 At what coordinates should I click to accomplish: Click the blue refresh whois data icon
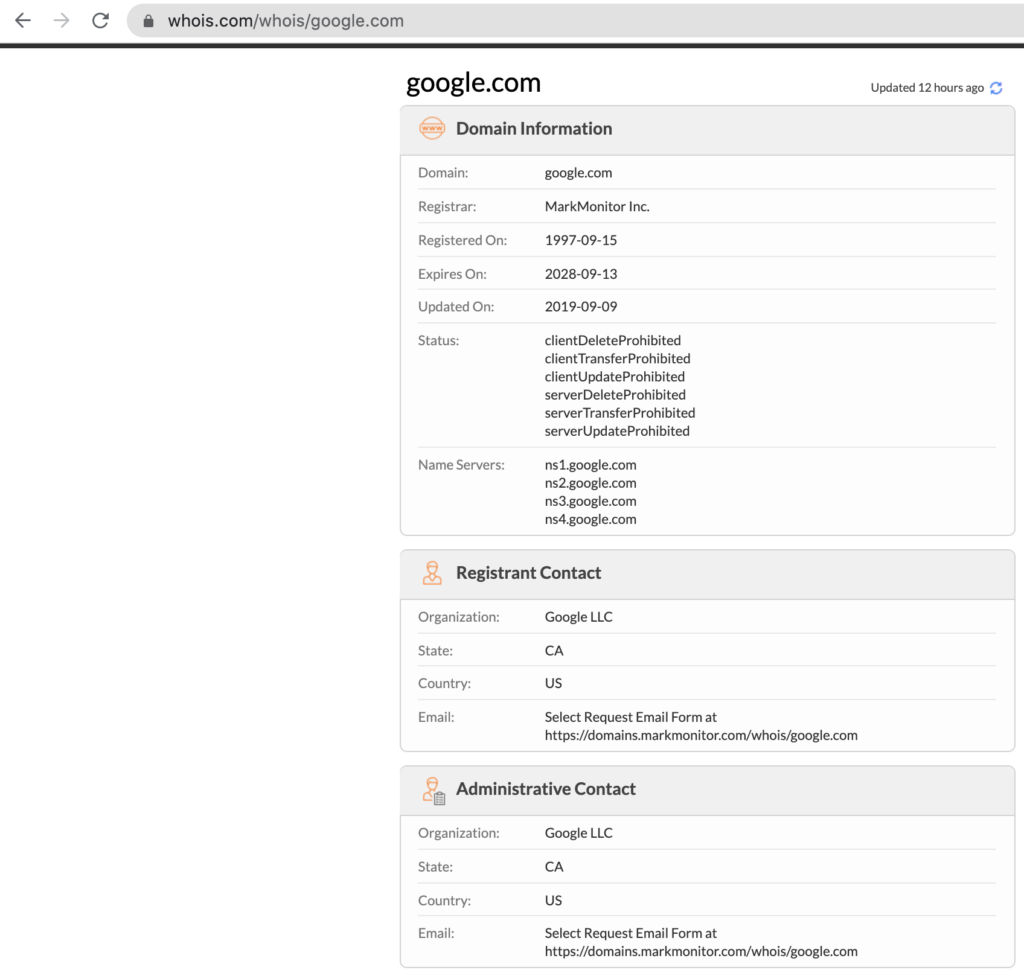click(996, 88)
